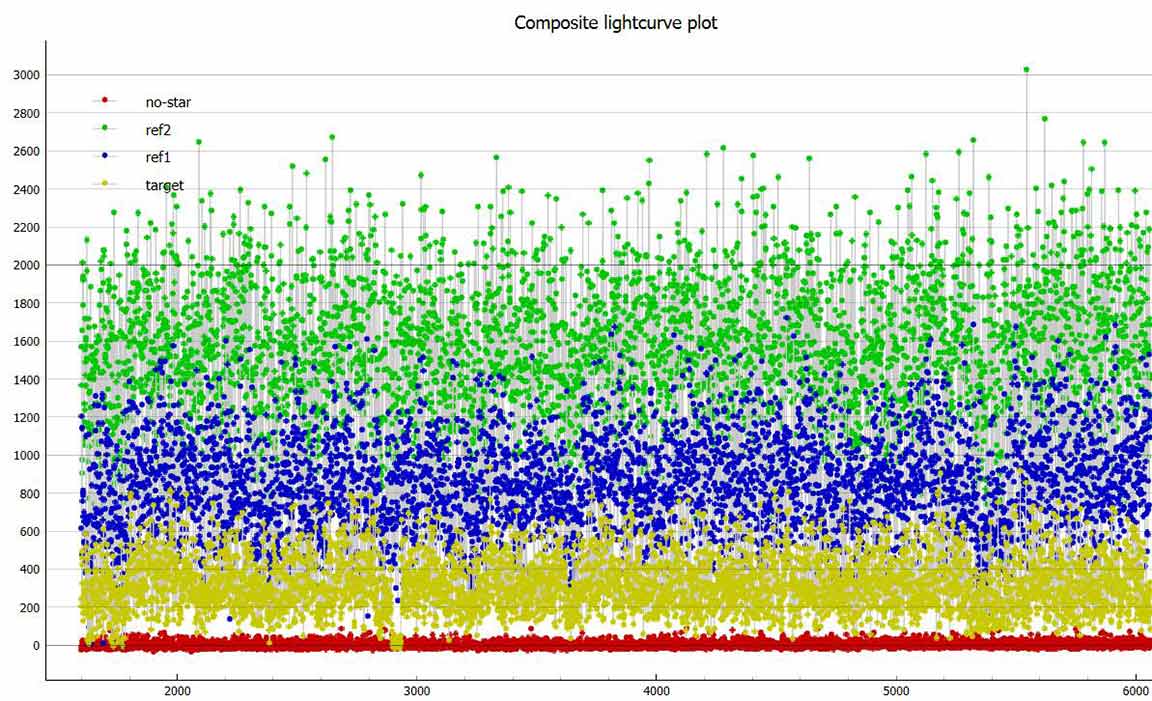Click the "Composite lightcurve plot" title
Viewport: 1152px width, 701px height.
615,22
